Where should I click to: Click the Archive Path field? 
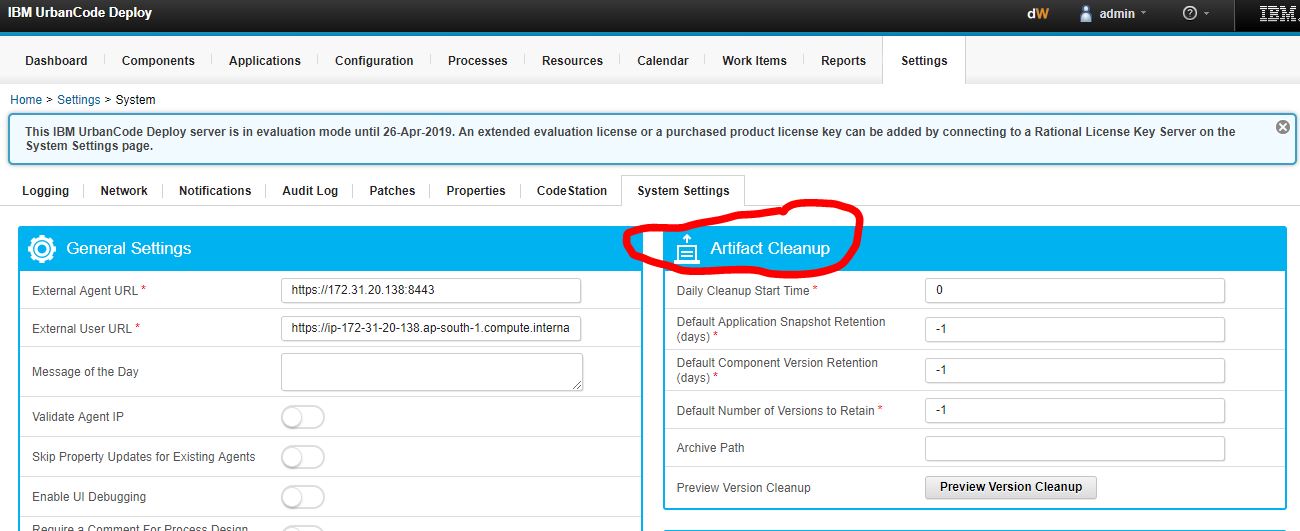click(x=1075, y=448)
